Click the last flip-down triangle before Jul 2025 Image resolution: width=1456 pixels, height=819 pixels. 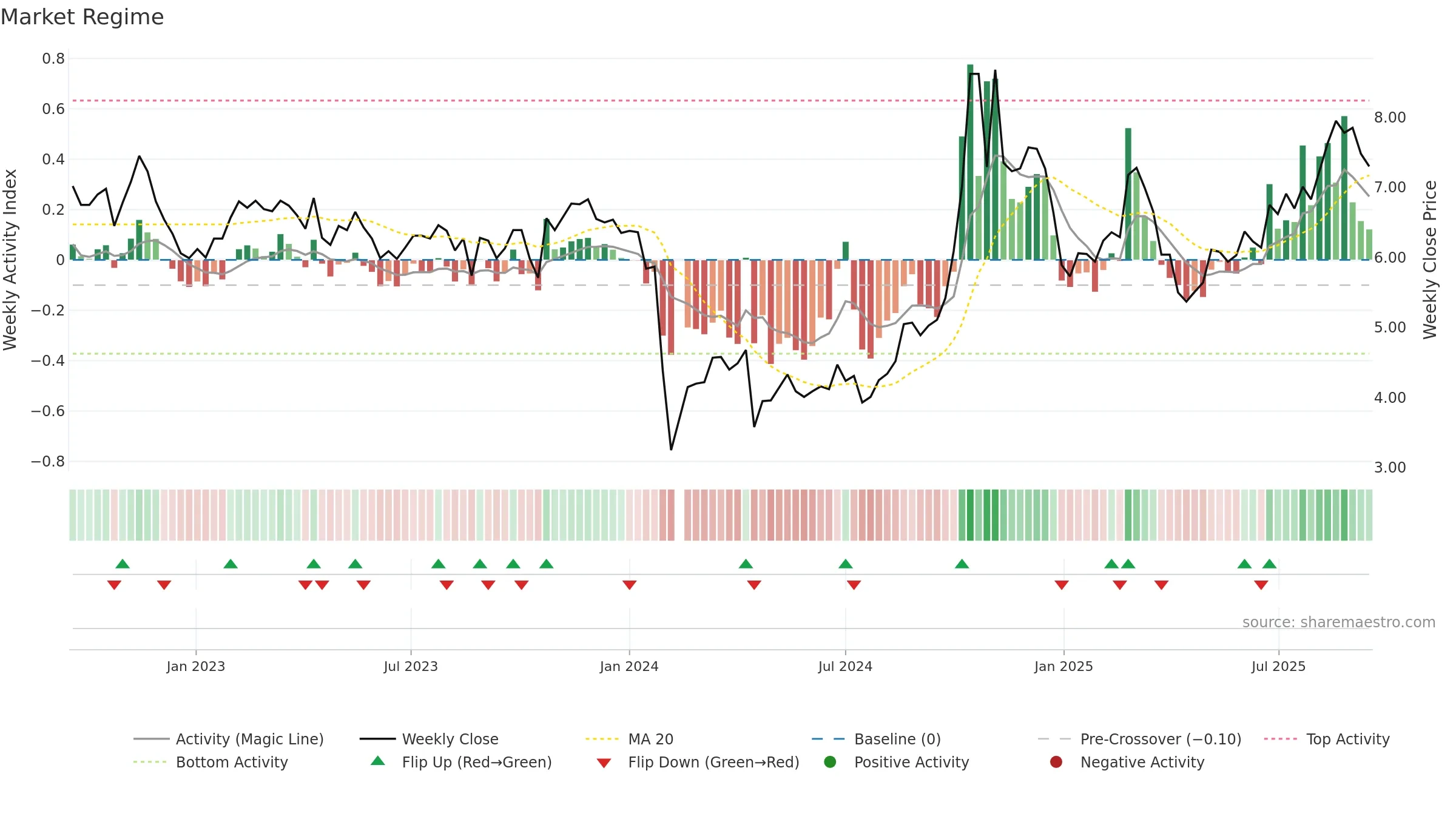coord(1261,585)
